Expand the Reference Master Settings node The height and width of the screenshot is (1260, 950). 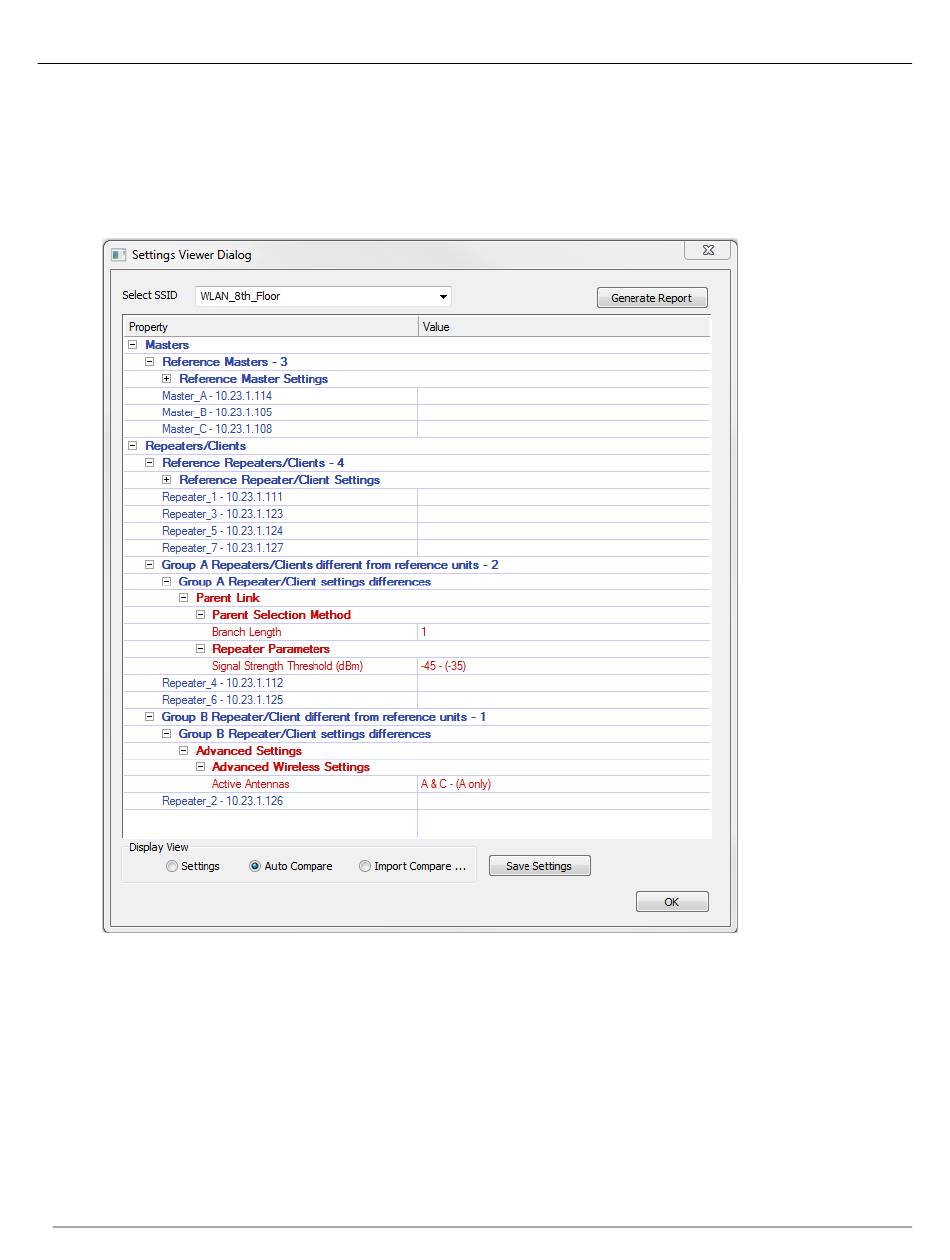(167, 379)
